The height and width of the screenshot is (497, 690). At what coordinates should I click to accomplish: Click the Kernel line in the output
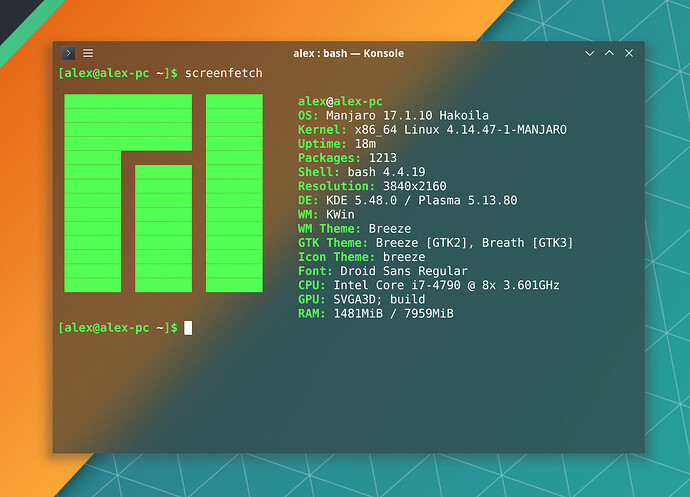coord(432,130)
